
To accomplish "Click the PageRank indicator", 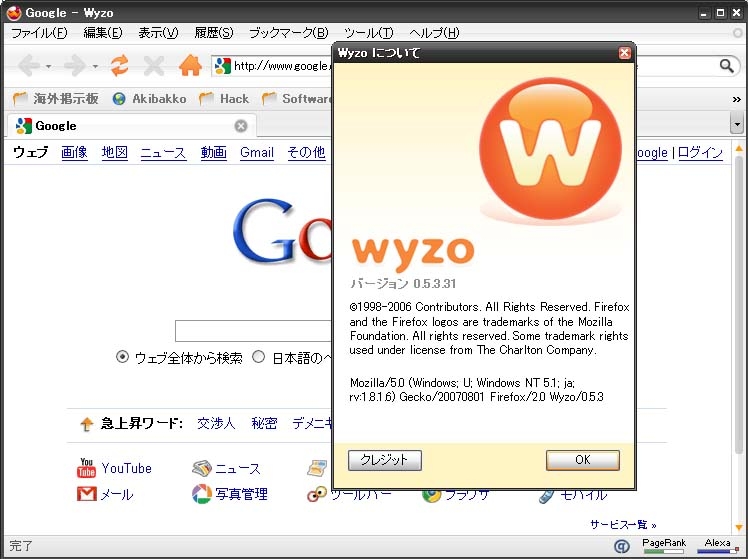I will pos(664,546).
